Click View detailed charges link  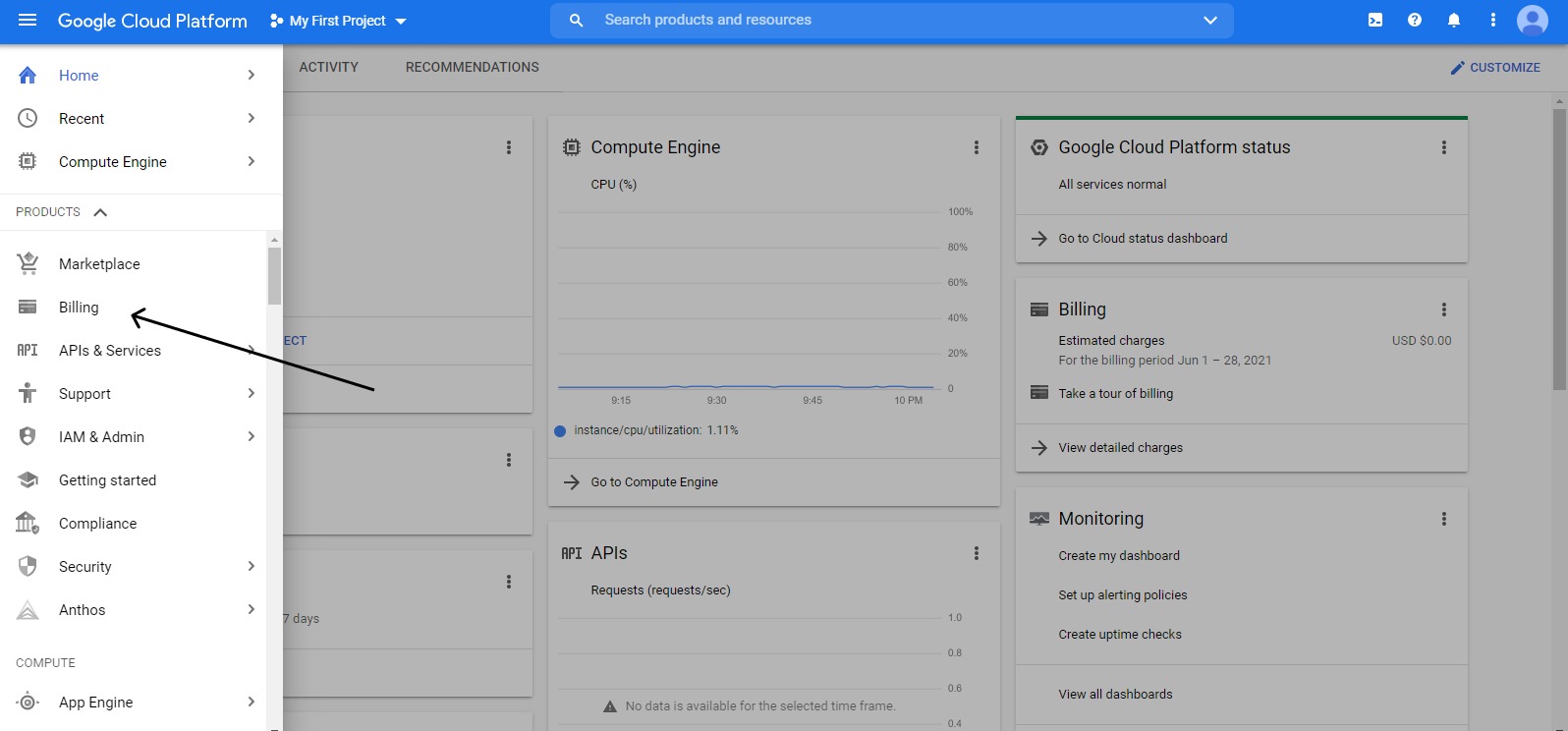click(x=1120, y=448)
